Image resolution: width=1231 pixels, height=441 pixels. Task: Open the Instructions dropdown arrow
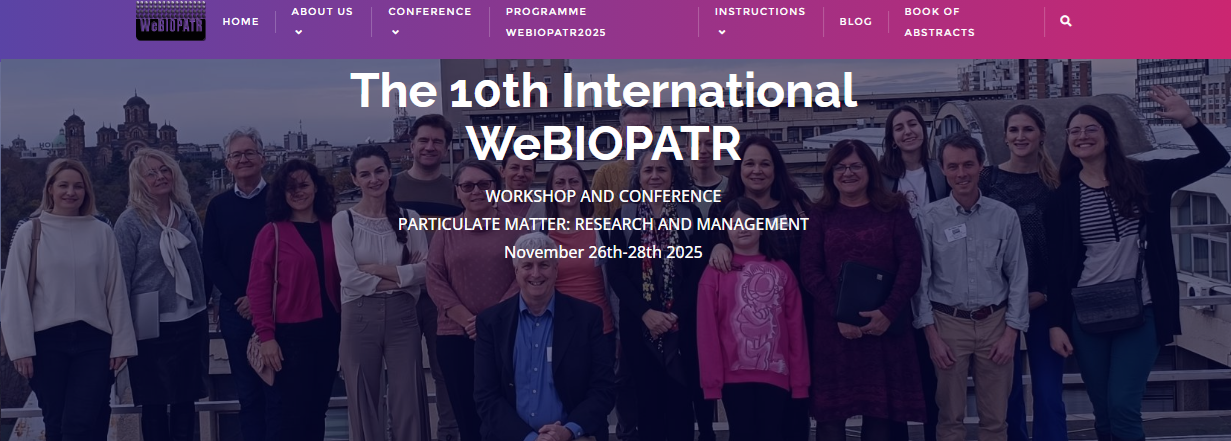(720, 32)
